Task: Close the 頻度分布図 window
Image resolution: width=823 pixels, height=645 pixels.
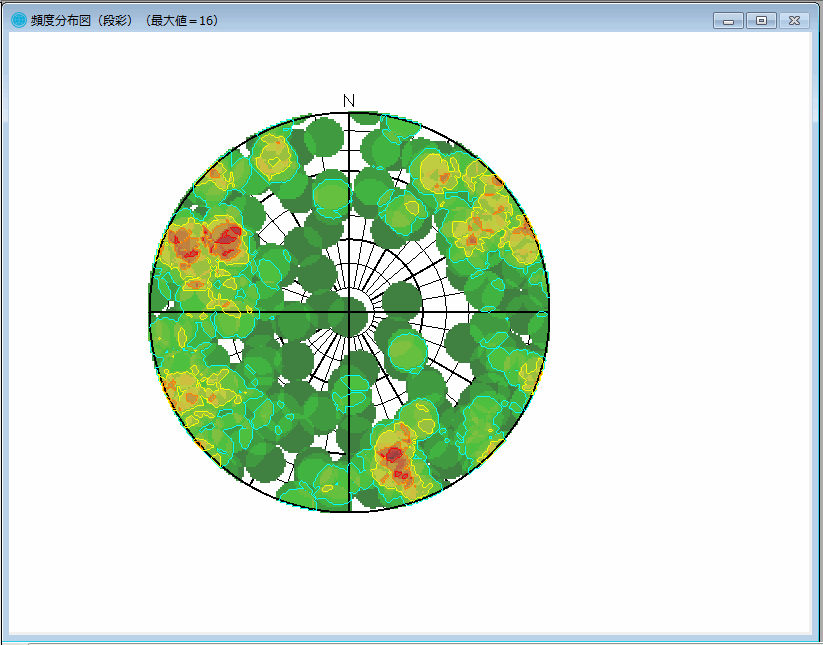Action: [794, 21]
